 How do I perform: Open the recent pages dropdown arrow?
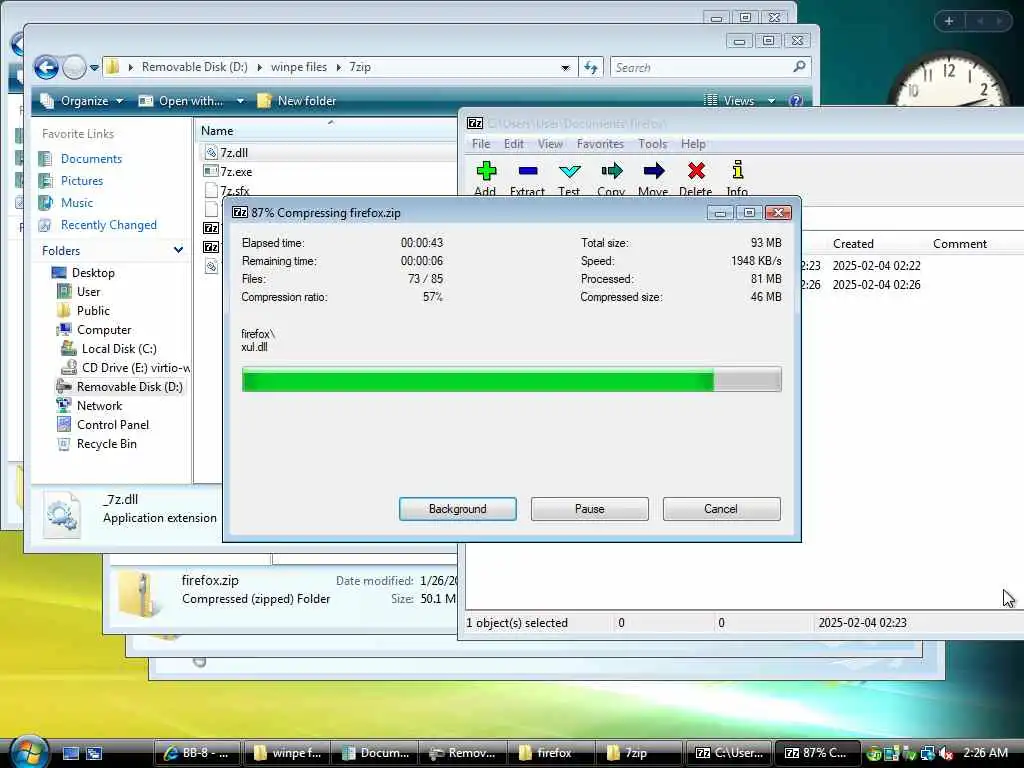(x=94, y=67)
